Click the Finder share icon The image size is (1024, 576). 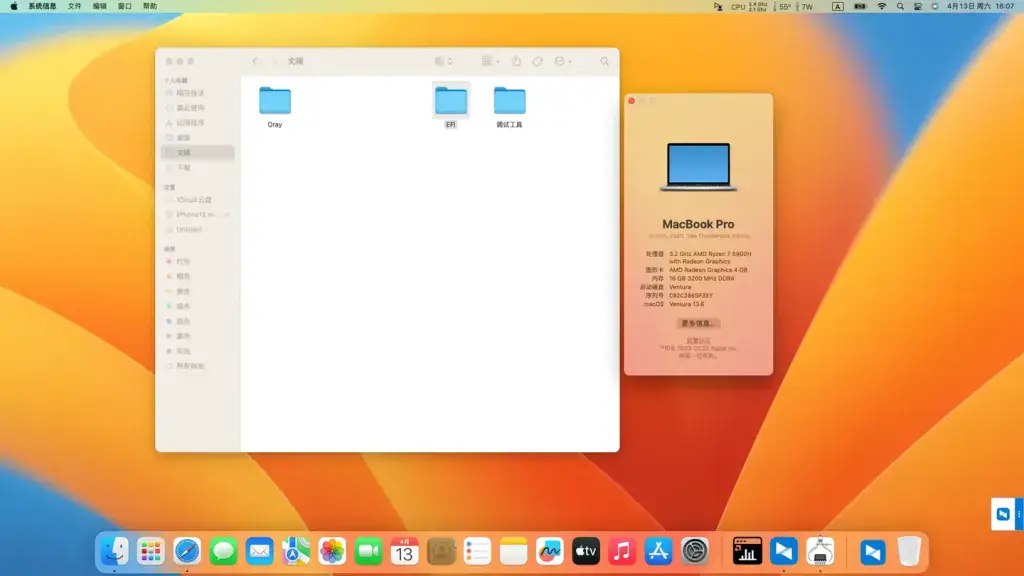pos(516,61)
